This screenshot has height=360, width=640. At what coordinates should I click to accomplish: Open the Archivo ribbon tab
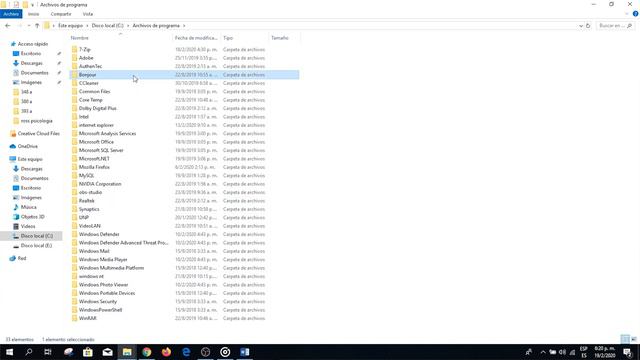point(11,14)
